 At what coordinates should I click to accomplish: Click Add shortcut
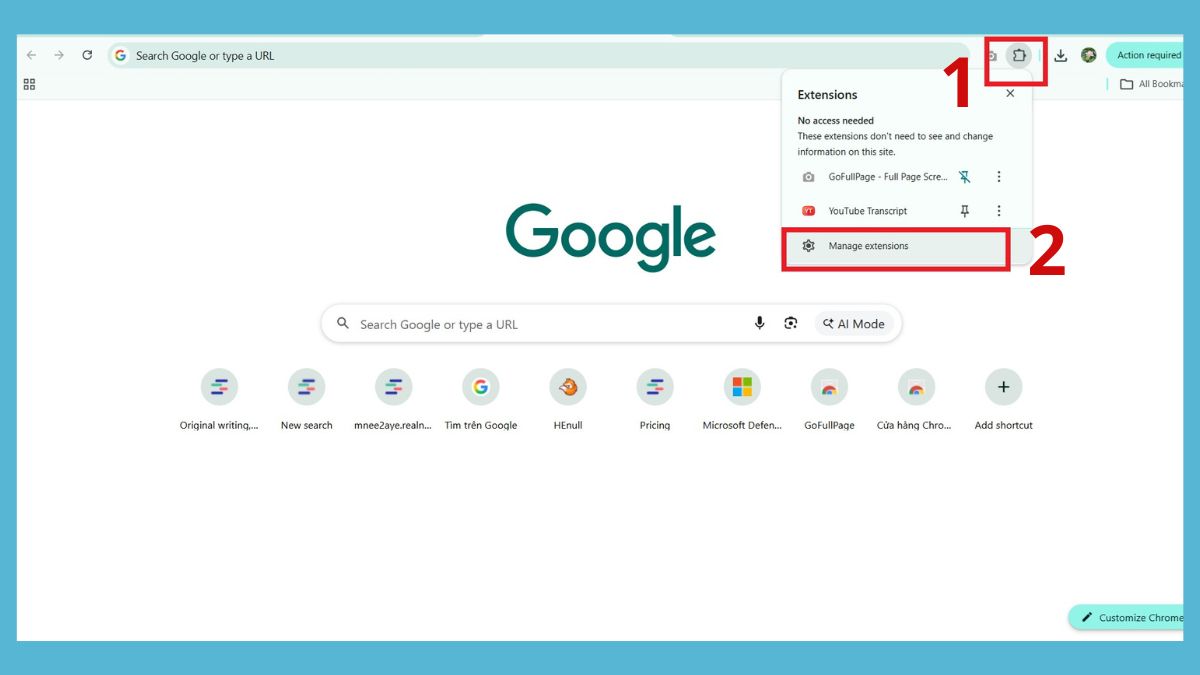[1003, 399]
